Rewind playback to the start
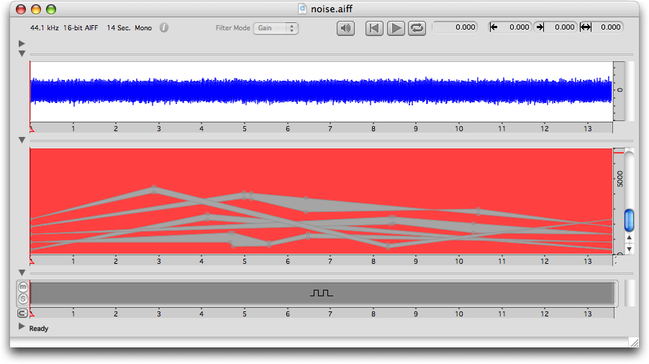 coord(374,28)
